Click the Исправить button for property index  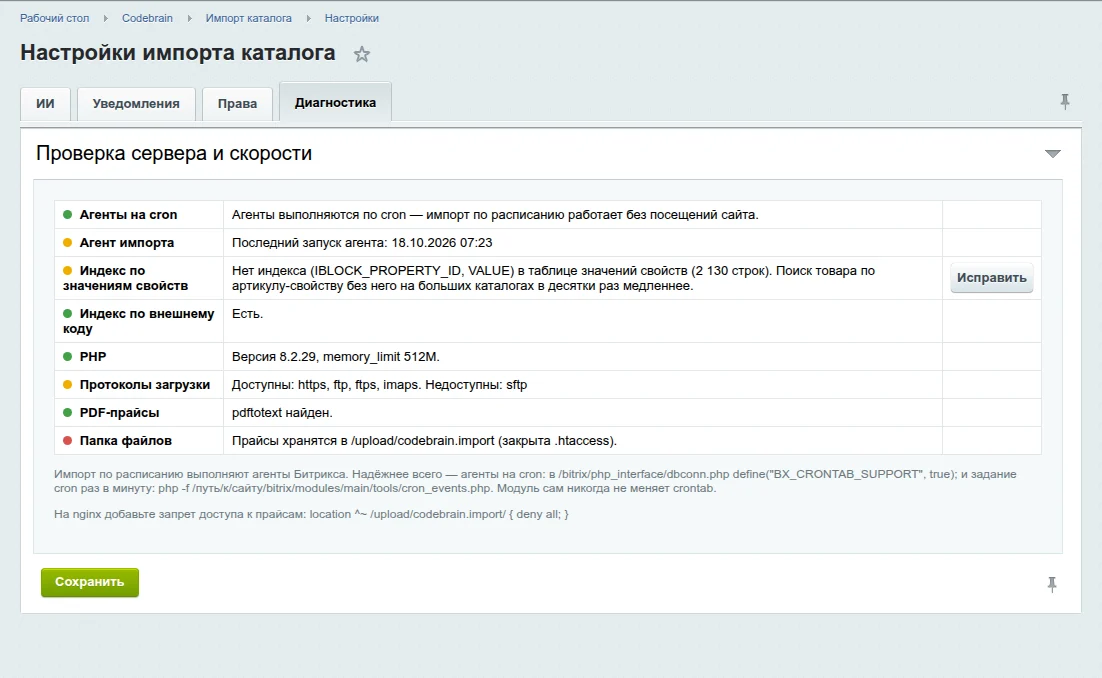[x=992, y=278]
